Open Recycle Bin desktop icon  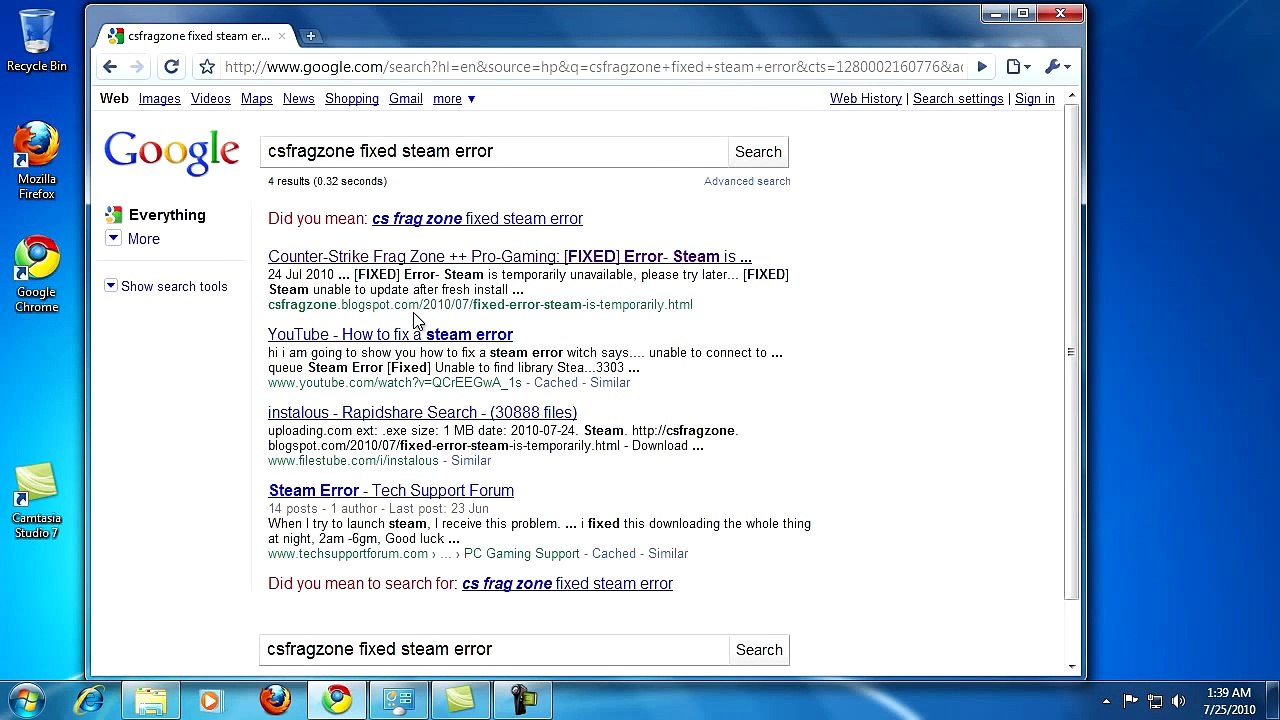pos(37,41)
